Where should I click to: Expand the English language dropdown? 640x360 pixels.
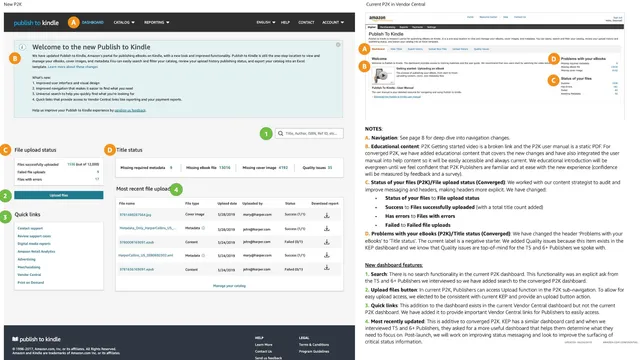tap(266, 22)
